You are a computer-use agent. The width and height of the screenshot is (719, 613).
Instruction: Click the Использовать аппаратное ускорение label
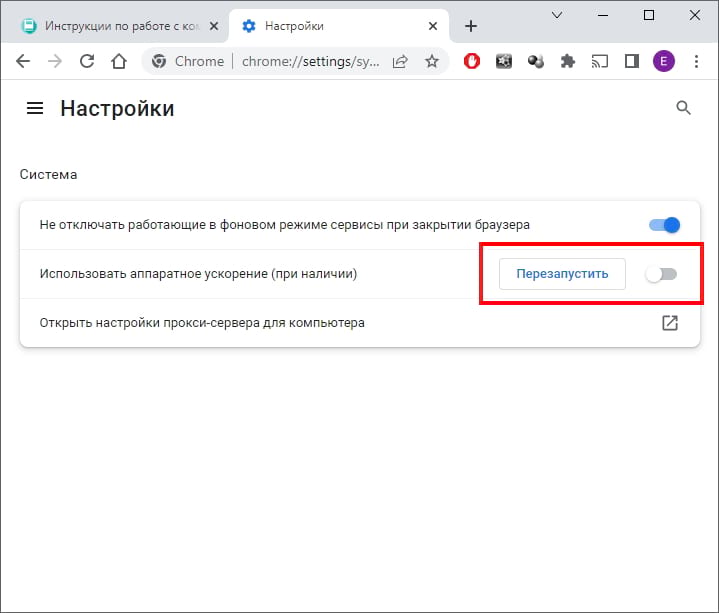[x=198, y=274]
